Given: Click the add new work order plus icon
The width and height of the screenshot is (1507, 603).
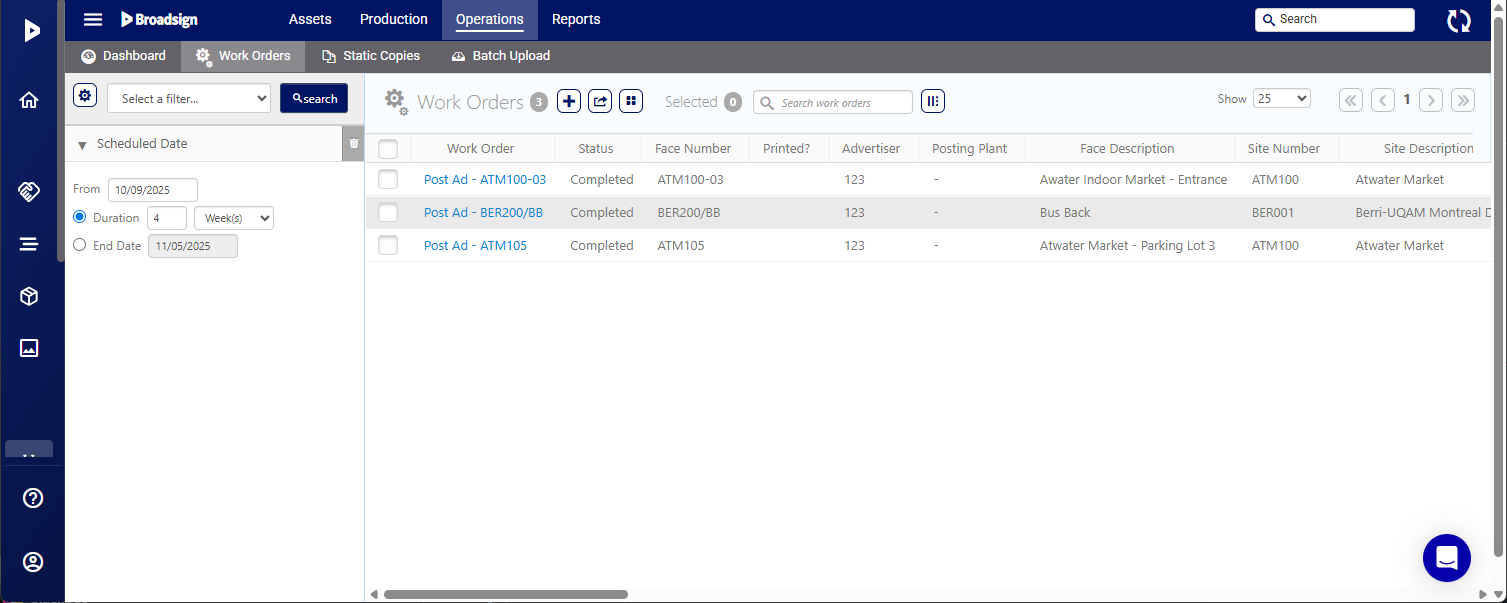Looking at the screenshot, I should click(x=569, y=101).
